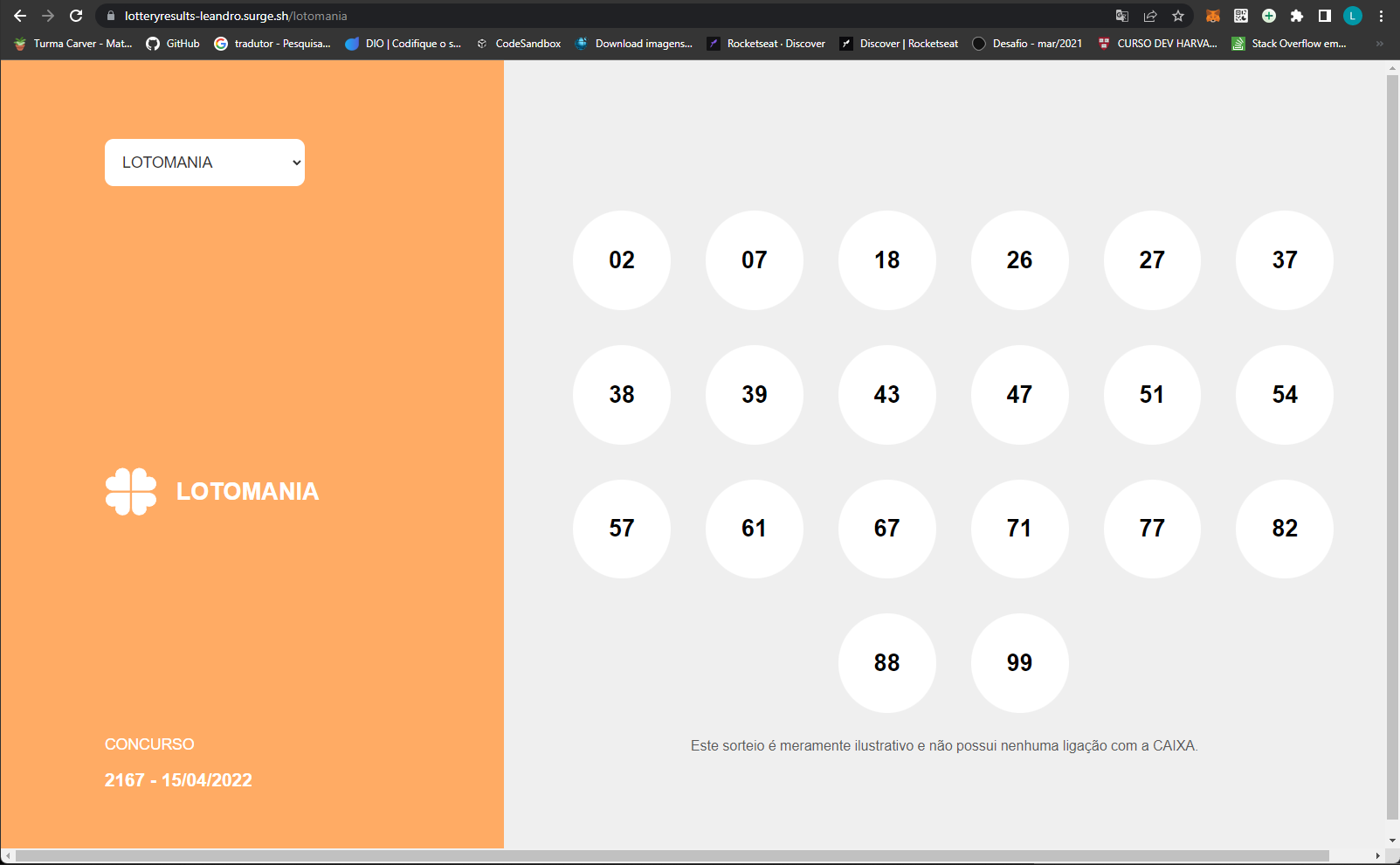Go forward in browser history
The height and width of the screenshot is (865, 1400).
coord(48,16)
